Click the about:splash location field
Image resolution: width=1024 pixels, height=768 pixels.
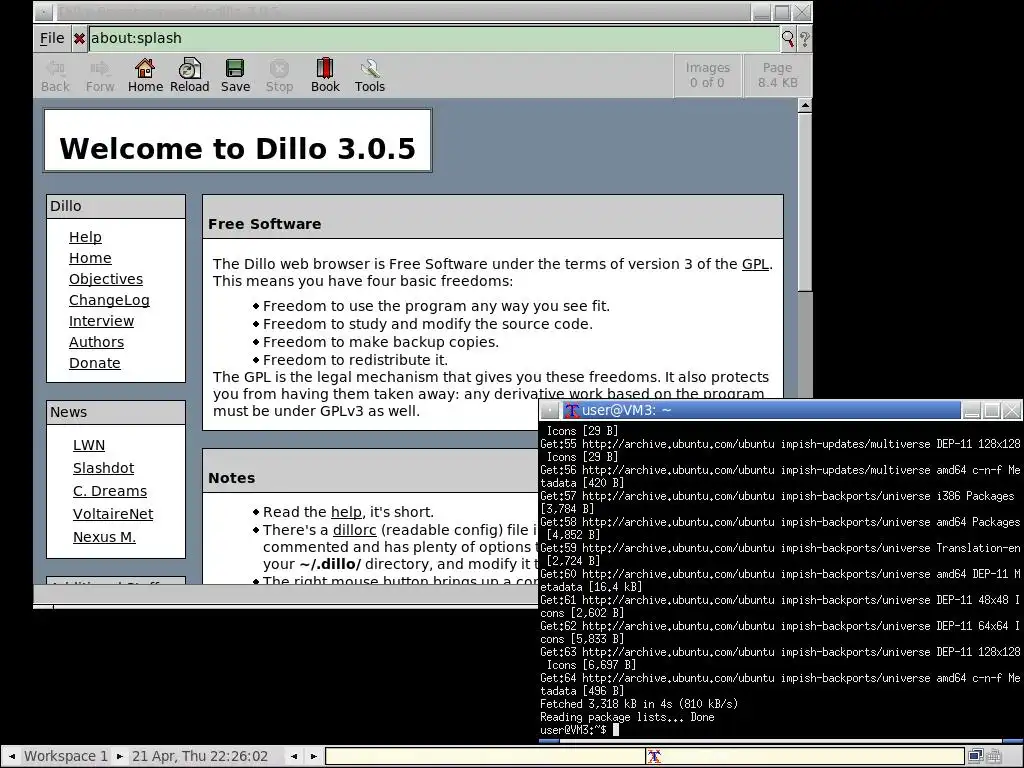click(434, 39)
